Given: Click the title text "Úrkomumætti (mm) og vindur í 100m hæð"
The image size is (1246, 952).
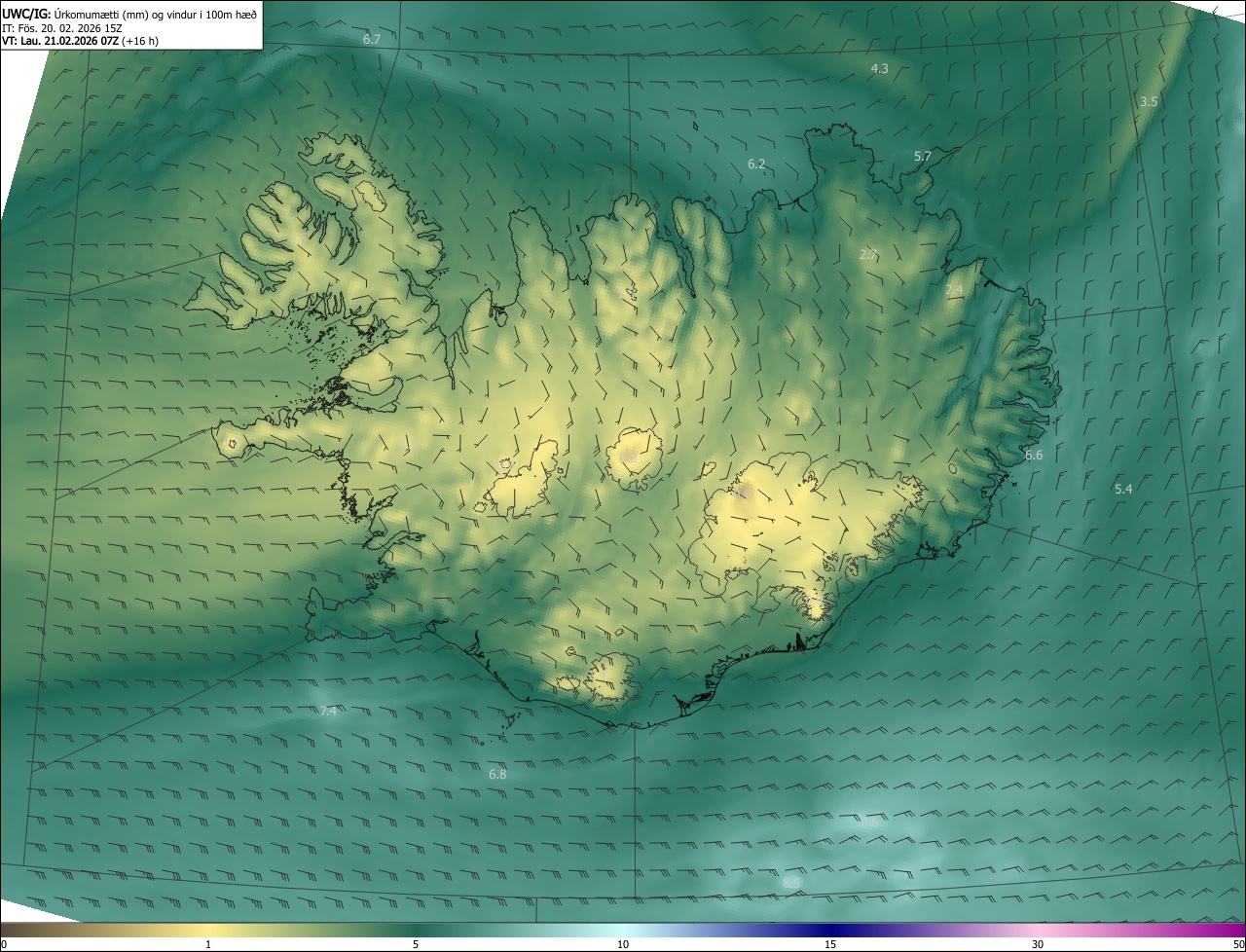Looking at the screenshot, I should click(x=155, y=14).
